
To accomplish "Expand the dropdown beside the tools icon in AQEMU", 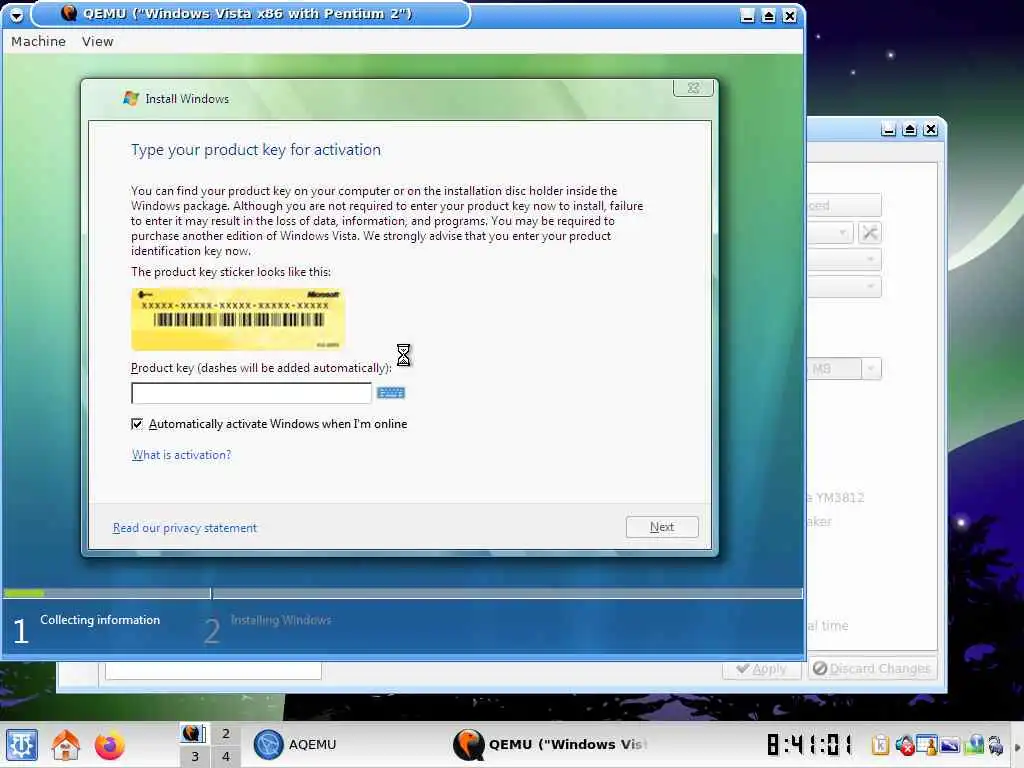I will point(842,232).
